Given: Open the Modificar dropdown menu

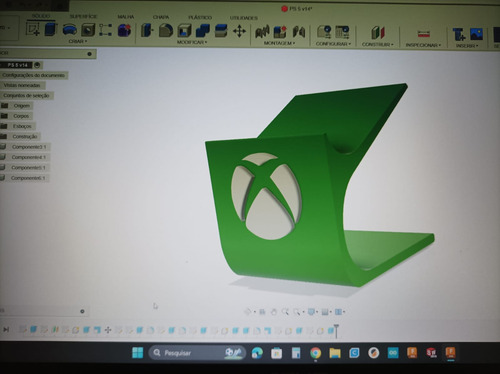Looking at the screenshot, I should [192, 42].
